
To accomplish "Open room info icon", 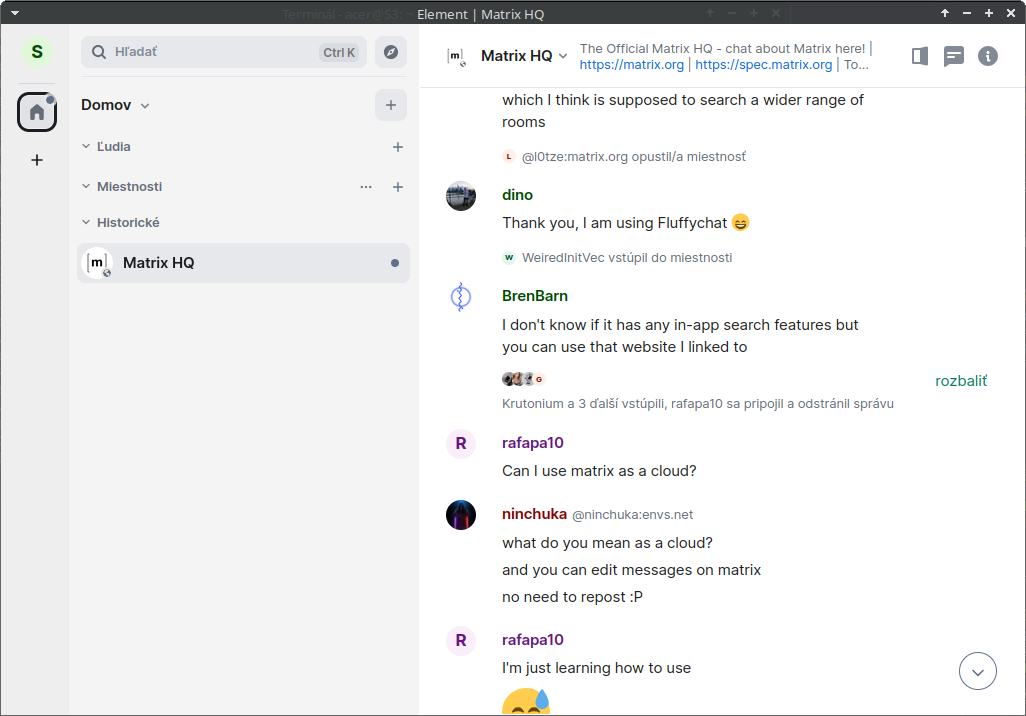I will tap(987, 56).
